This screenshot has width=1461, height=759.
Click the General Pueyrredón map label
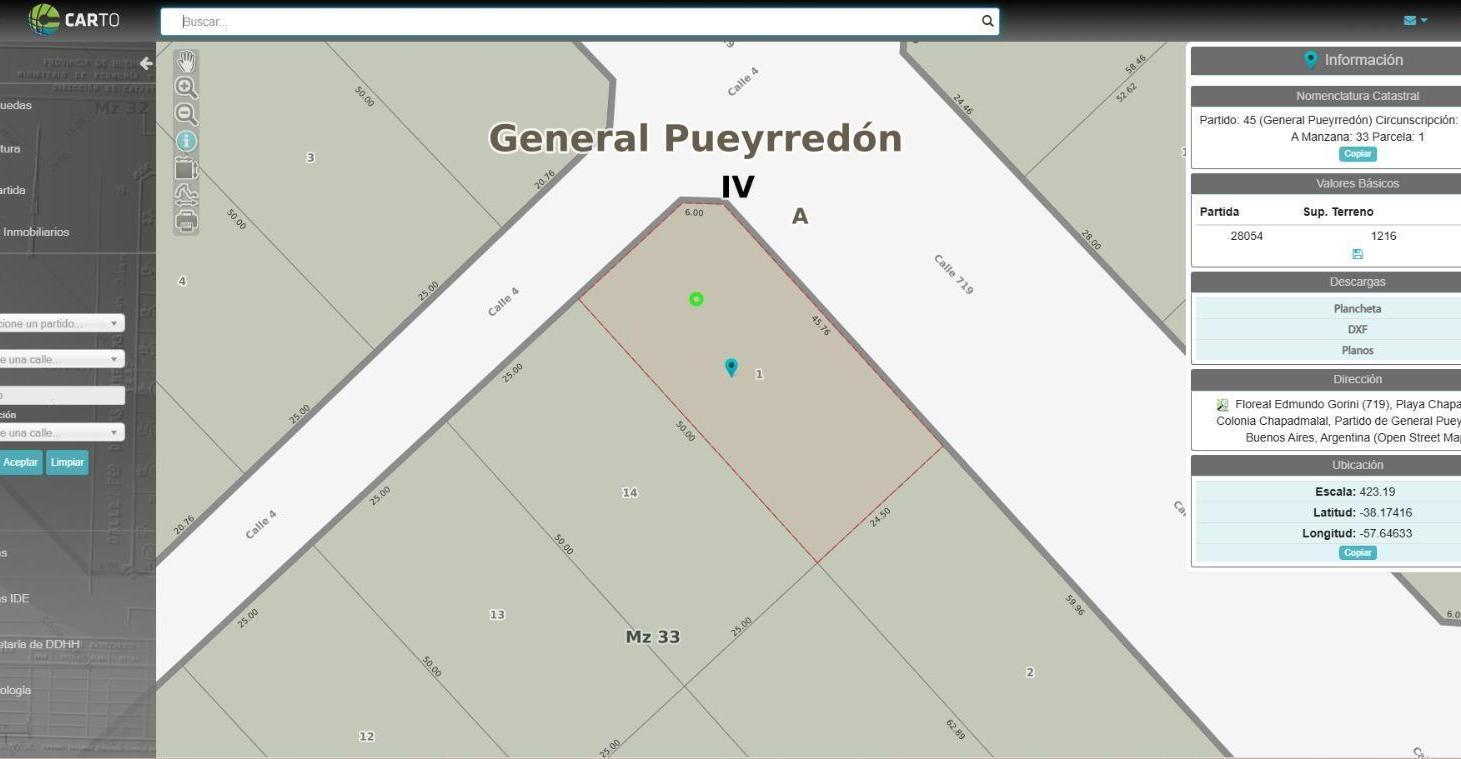tap(695, 138)
